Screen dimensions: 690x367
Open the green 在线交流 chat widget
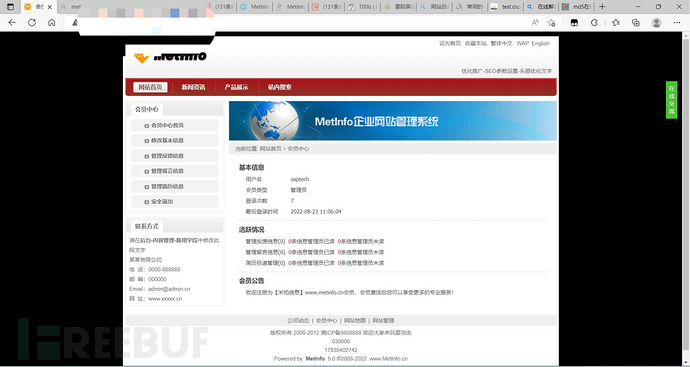671,100
